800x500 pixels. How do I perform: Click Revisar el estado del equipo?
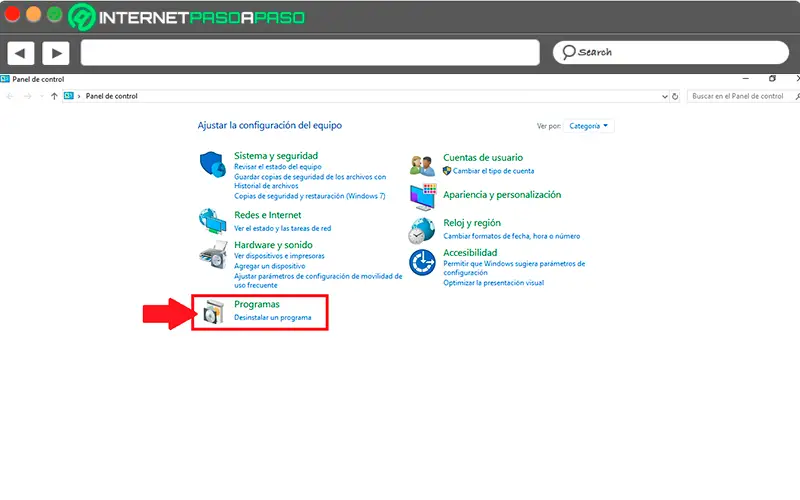(278, 167)
